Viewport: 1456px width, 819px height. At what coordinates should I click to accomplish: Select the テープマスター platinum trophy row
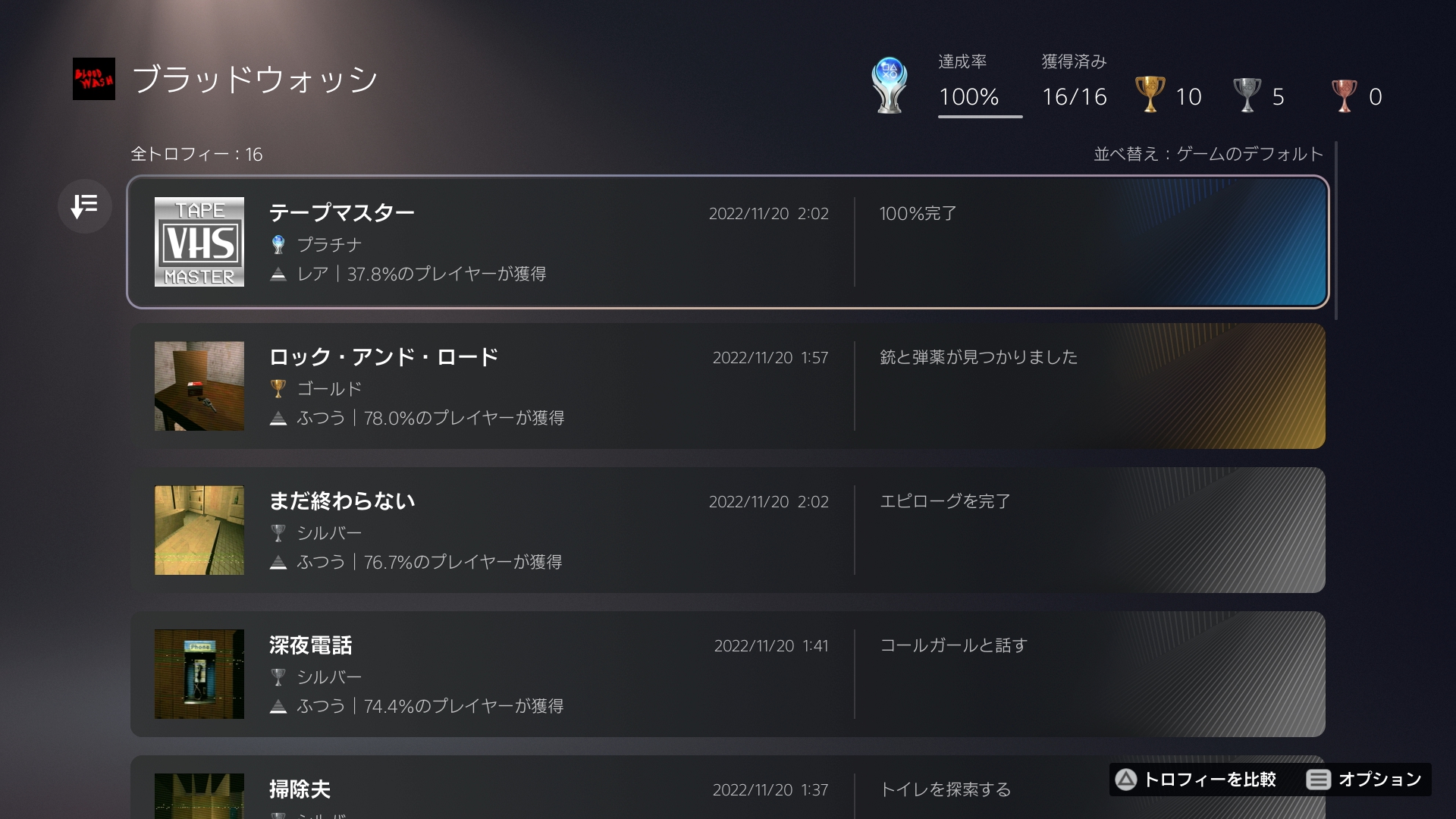click(727, 242)
